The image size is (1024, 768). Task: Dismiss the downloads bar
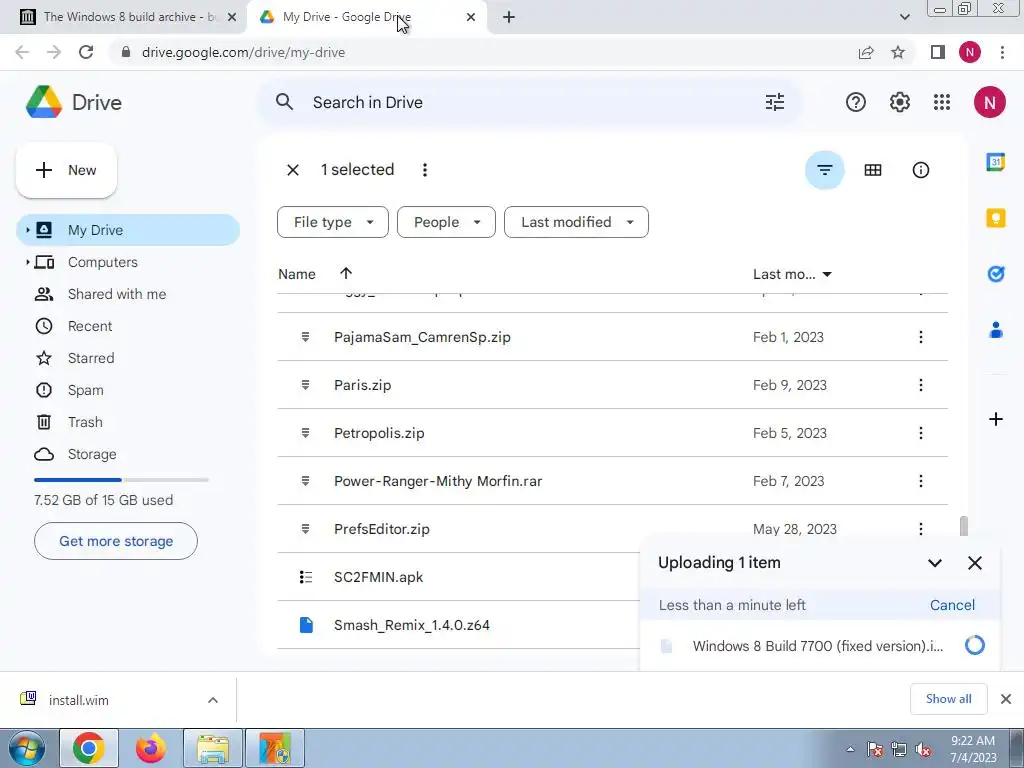tap(1006, 699)
